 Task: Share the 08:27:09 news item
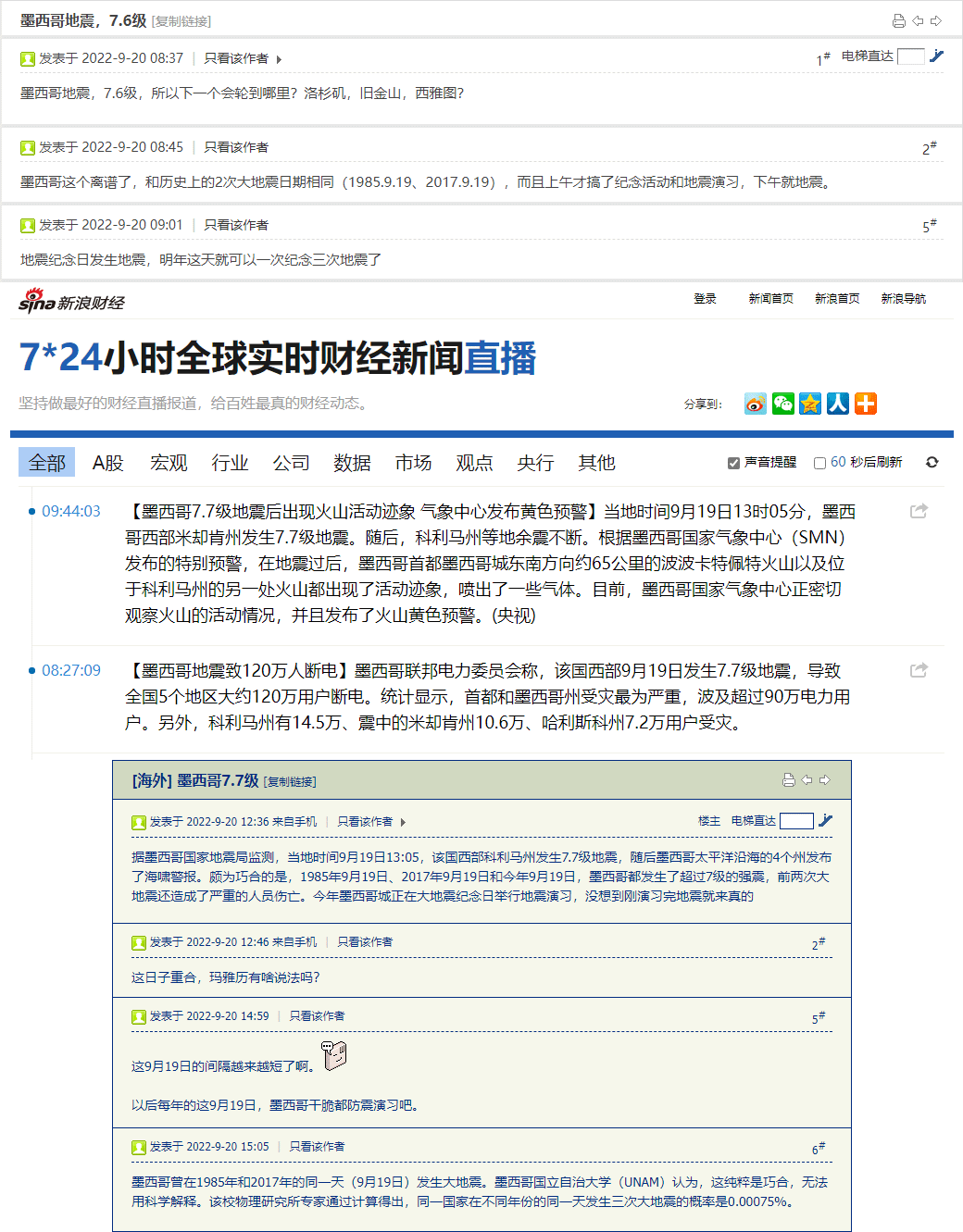(x=919, y=670)
